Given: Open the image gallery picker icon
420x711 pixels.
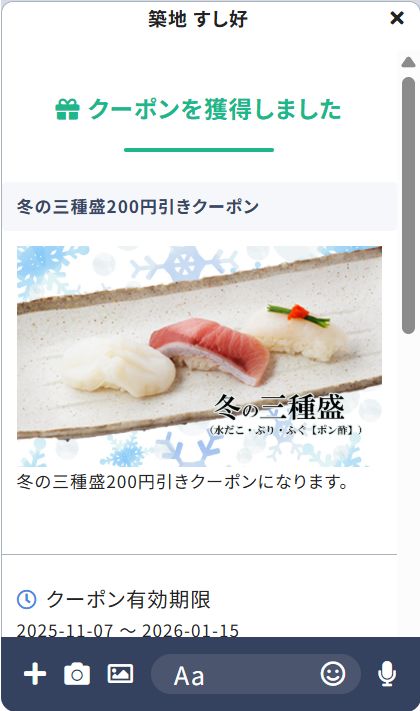Looking at the screenshot, I should (120, 674).
